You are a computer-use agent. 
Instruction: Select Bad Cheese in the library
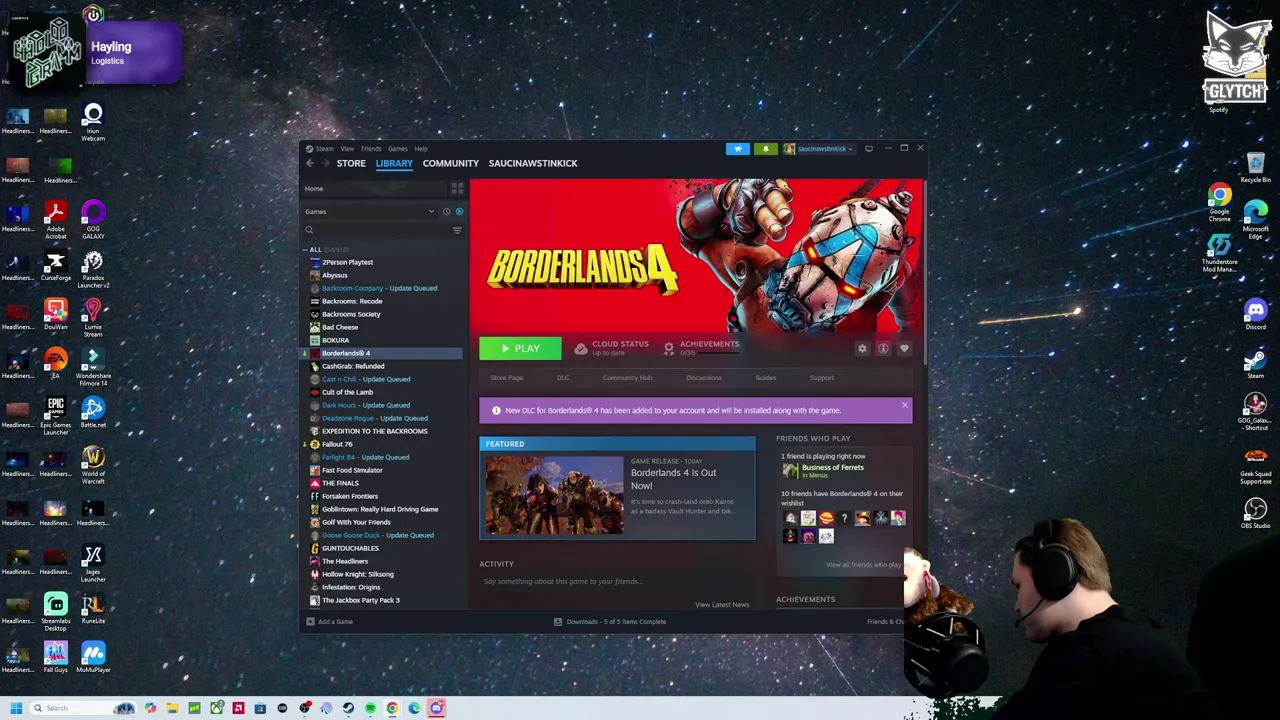(339, 327)
